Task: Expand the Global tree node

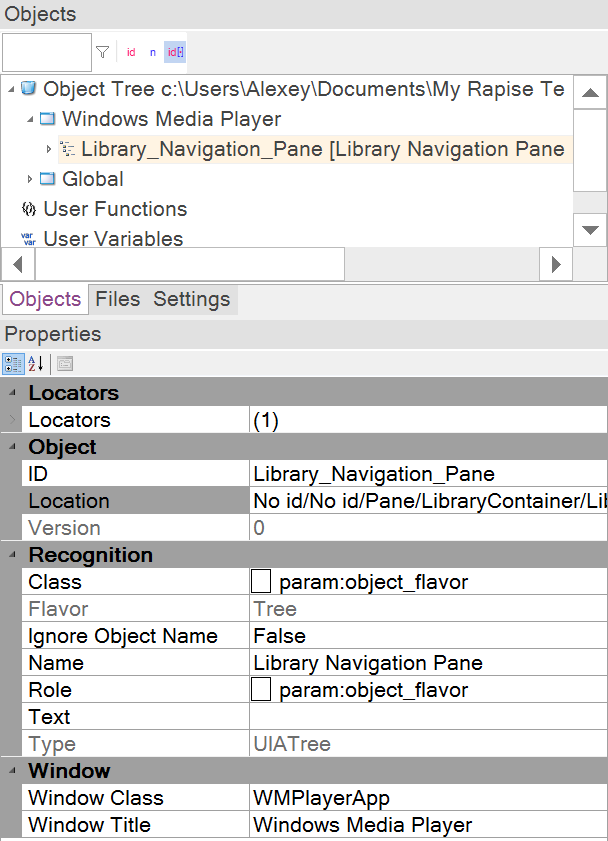Action: tap(30, 179)
